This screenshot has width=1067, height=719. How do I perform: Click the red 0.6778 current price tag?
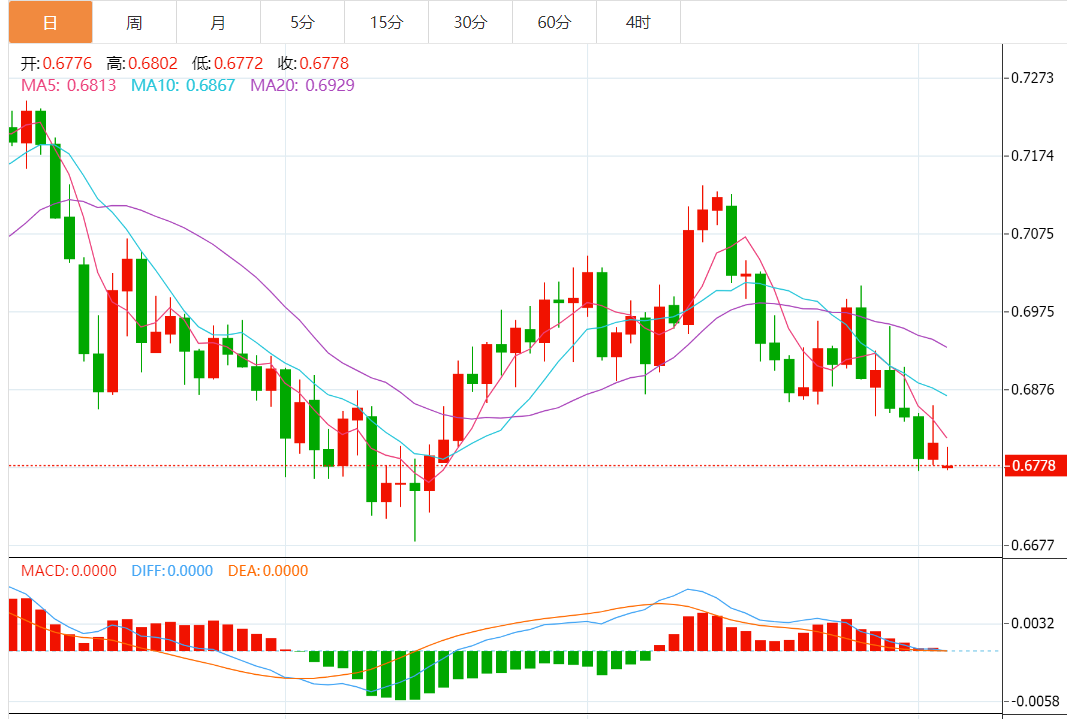1035,465
